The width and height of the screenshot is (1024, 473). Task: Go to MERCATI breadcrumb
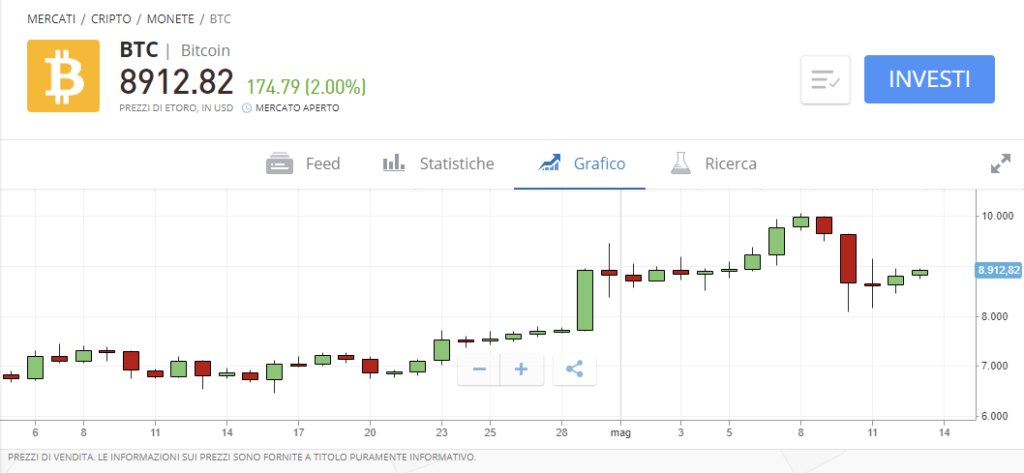coord(51,19)
